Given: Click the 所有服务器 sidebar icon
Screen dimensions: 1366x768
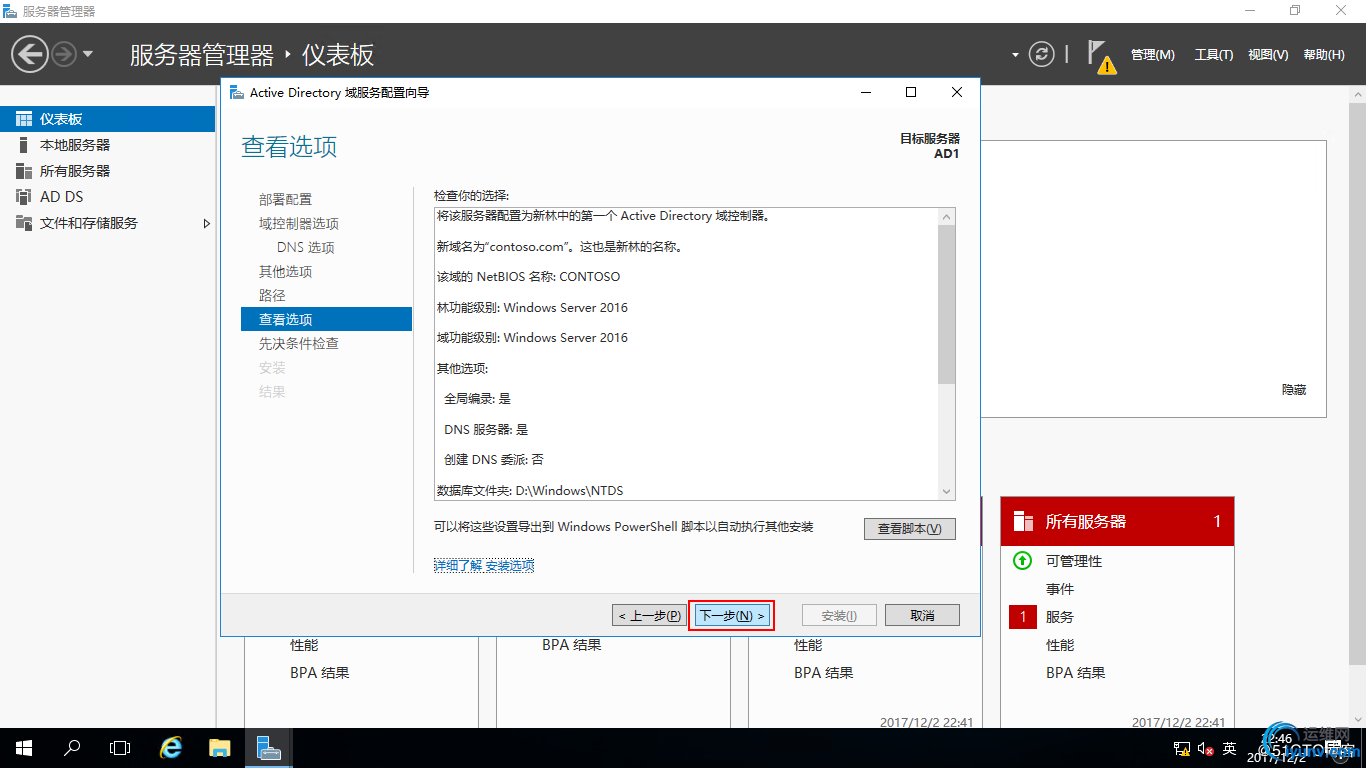Looking at the screenshot, I should (24, 171).
